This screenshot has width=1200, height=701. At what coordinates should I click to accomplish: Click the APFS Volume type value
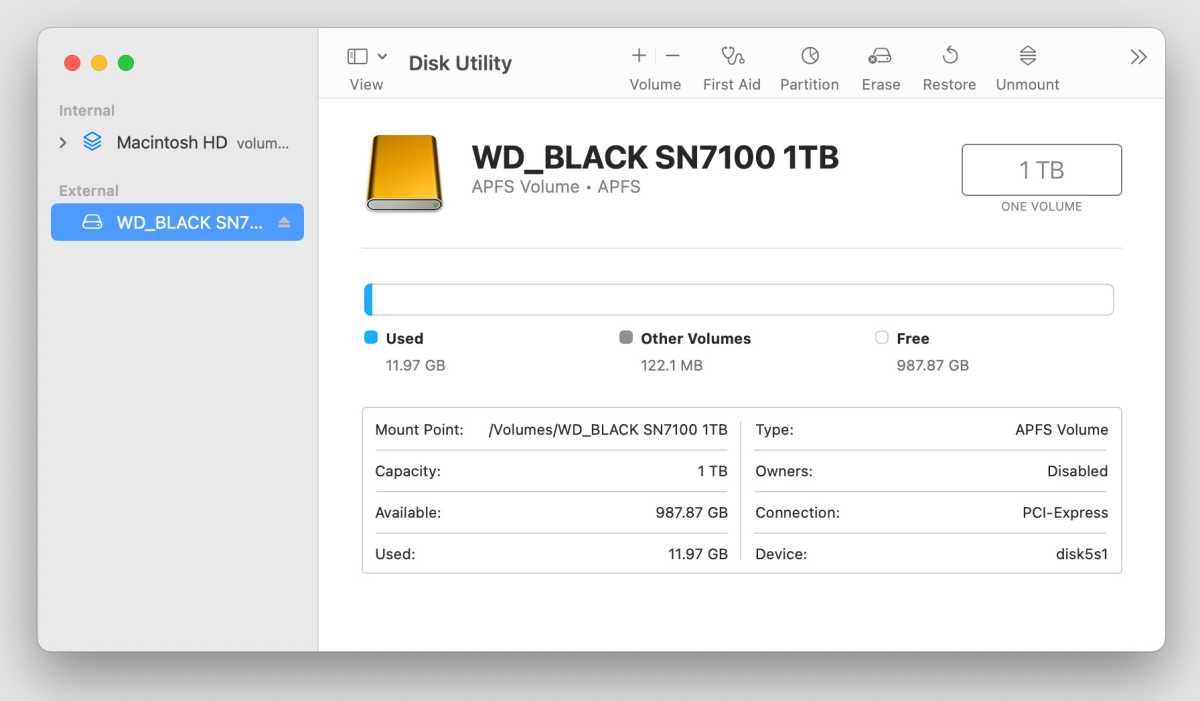(x=1062, y=430)
